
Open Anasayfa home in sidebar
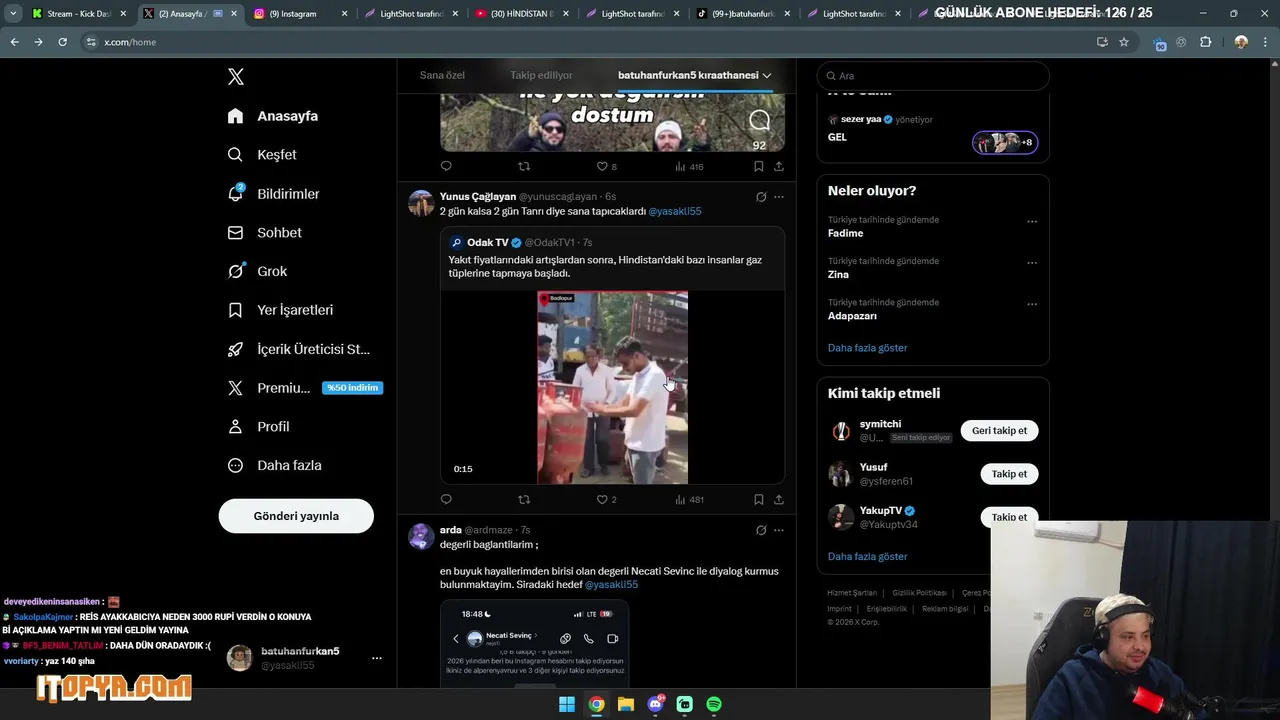[273, 116]
